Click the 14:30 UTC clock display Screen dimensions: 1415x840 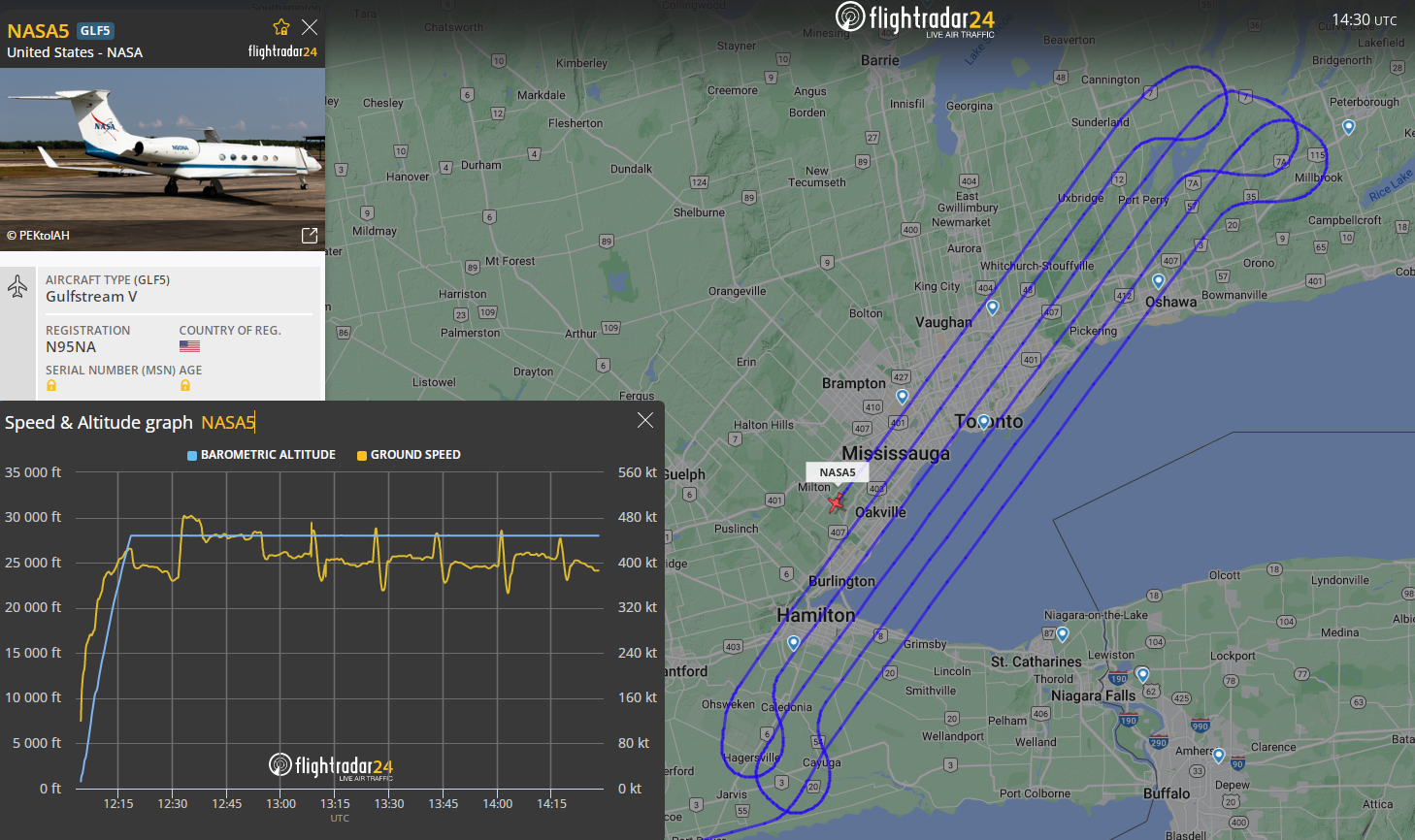click(1364, 19)
